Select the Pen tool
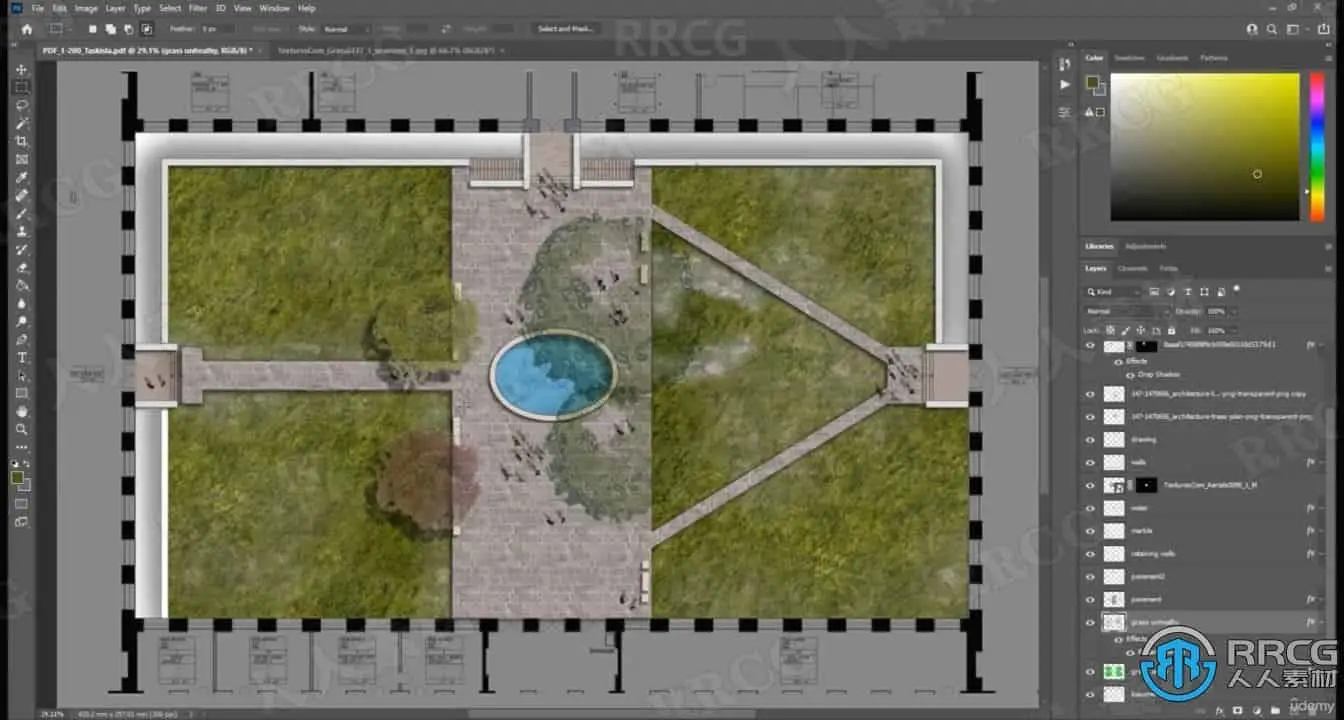 (x=22, y=340)
